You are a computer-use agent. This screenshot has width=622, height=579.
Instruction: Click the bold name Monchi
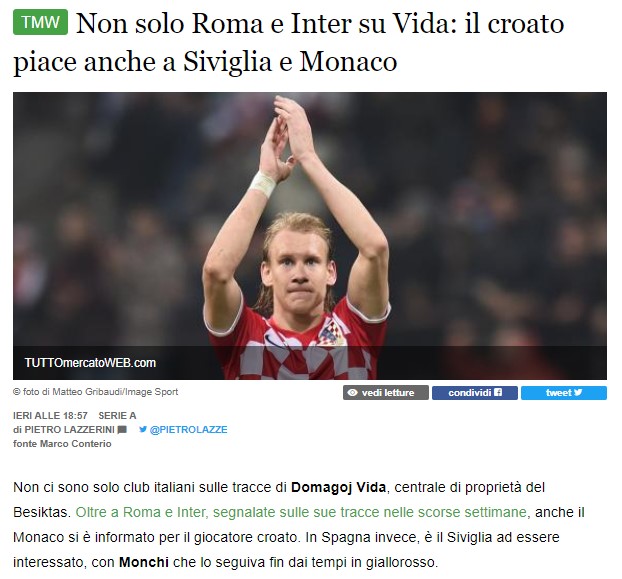(144, 562)
